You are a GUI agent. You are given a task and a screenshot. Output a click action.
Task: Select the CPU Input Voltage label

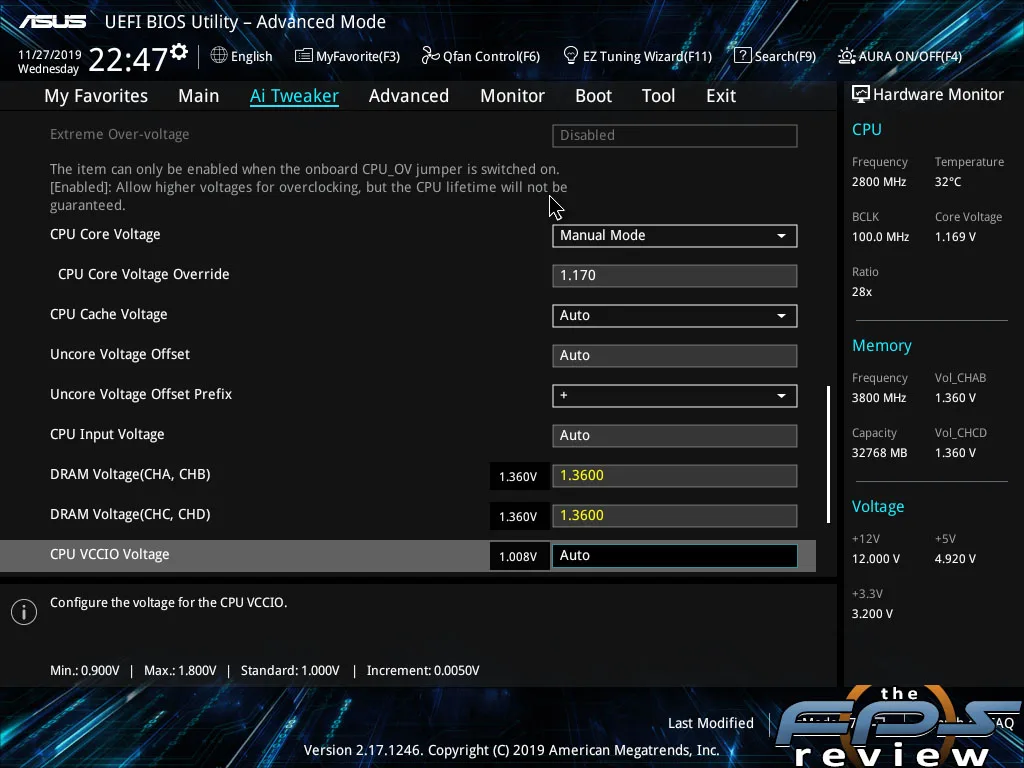click(107, 434)
